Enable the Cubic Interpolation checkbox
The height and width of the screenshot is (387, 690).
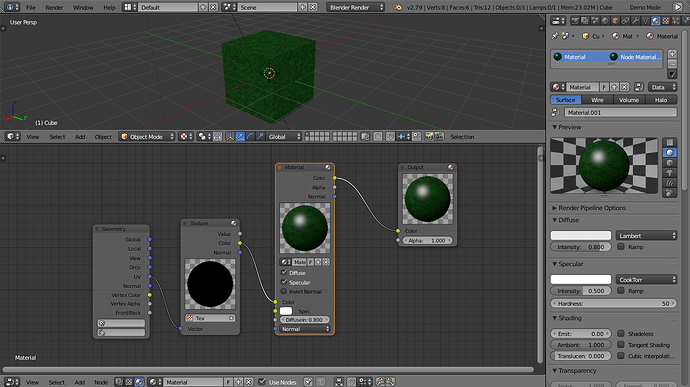[621, 355]
